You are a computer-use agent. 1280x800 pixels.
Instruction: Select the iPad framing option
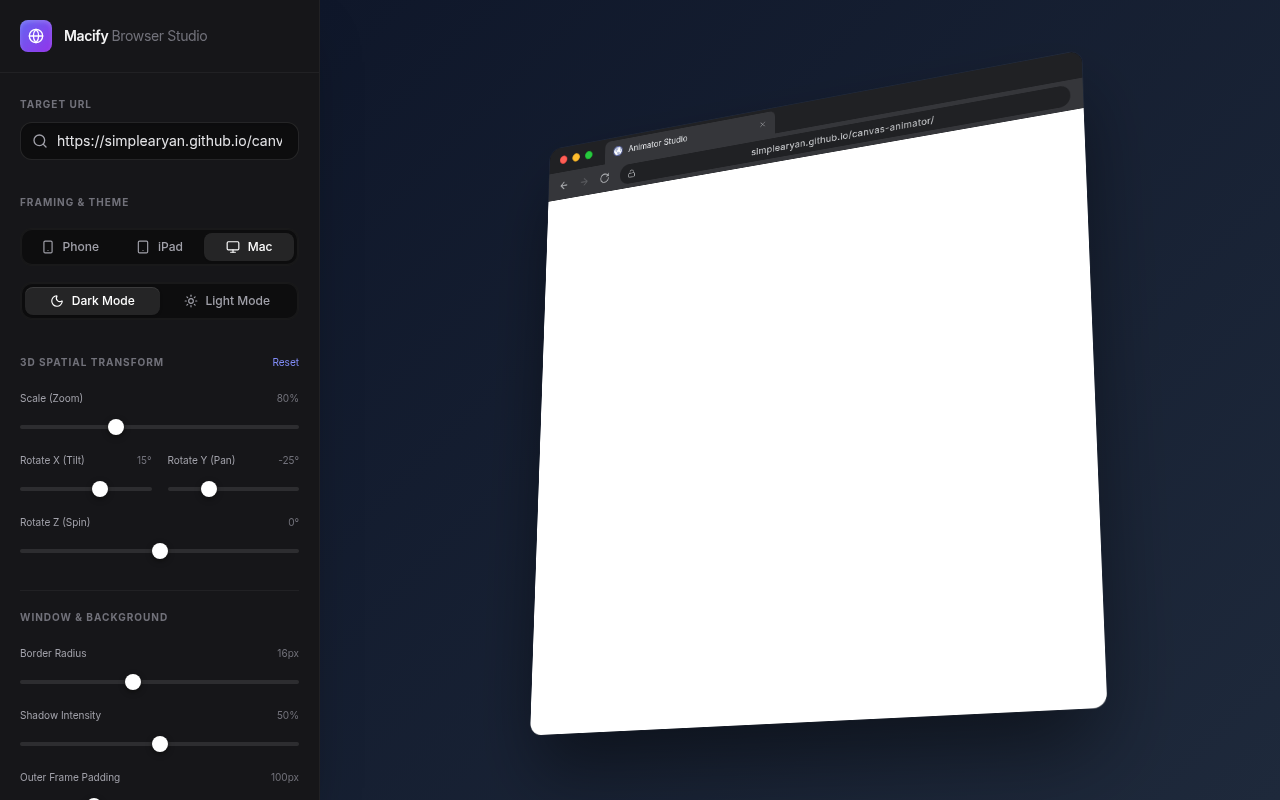[x=159, y=246]
